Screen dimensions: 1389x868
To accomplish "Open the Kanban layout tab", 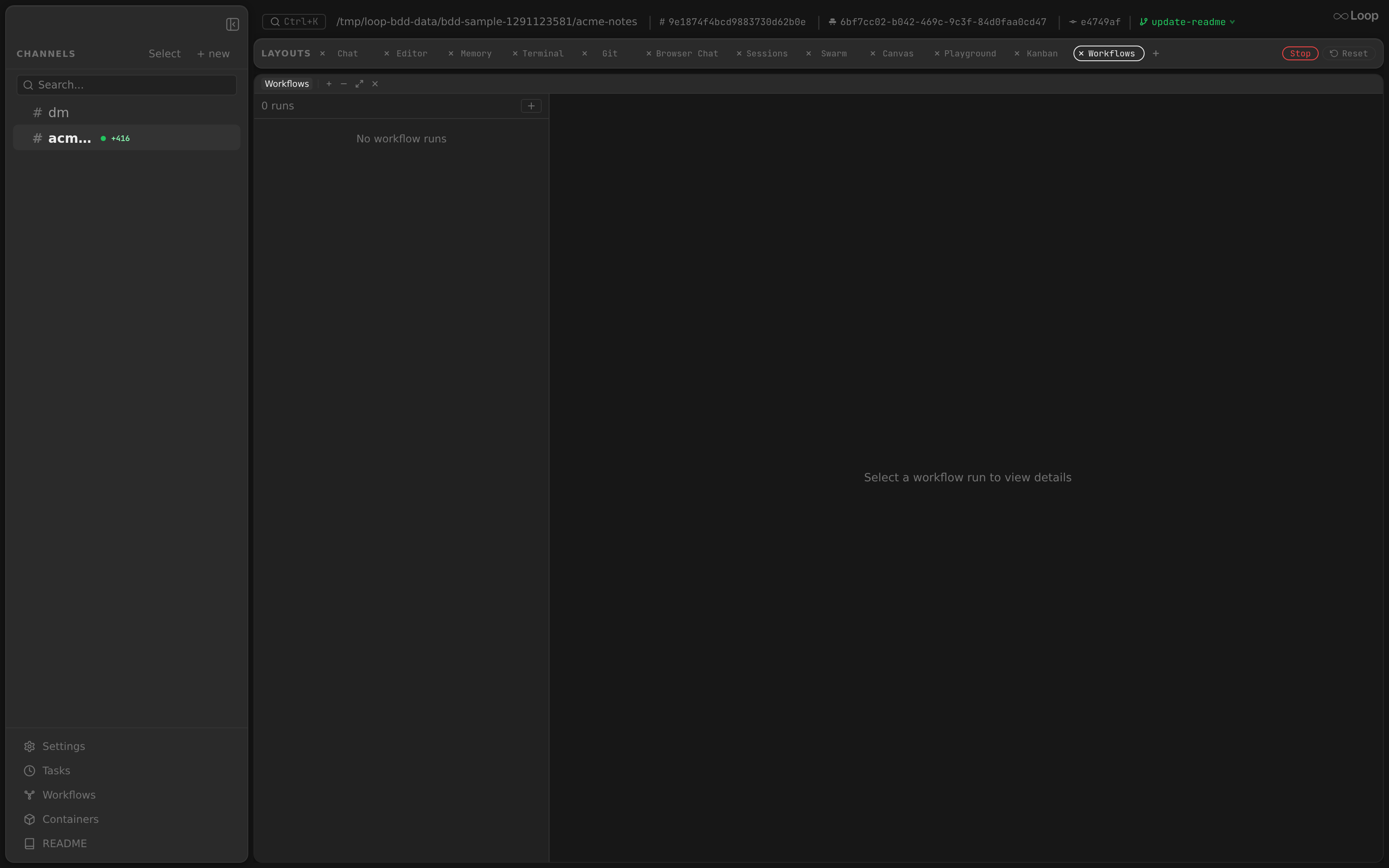I will 1042,53.
